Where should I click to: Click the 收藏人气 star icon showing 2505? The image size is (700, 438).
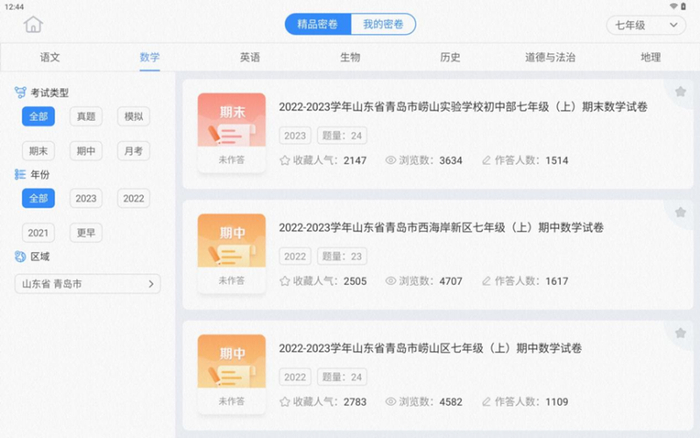click(x=285, y=281)
